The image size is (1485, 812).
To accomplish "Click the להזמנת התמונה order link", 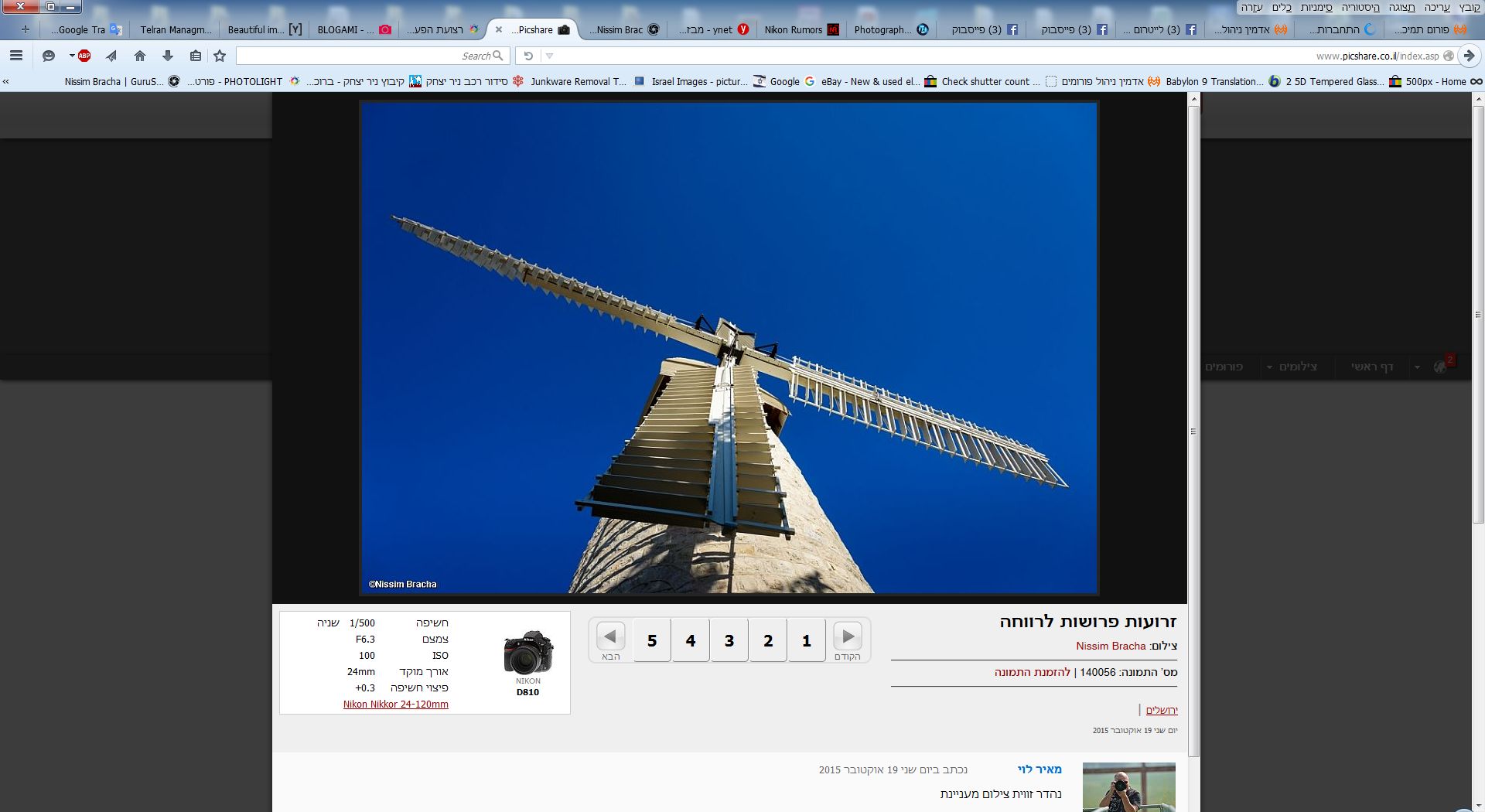I will 1032,672.
